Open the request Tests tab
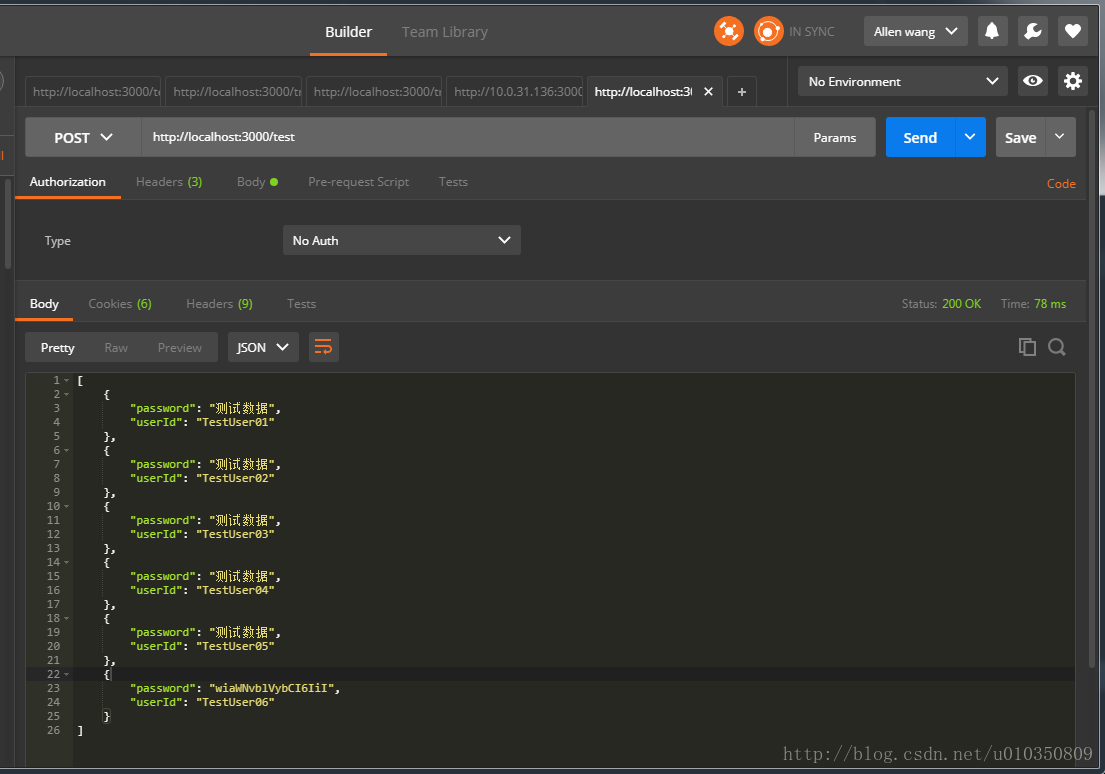The image size is (1105, 774). [x=453, y=182]
